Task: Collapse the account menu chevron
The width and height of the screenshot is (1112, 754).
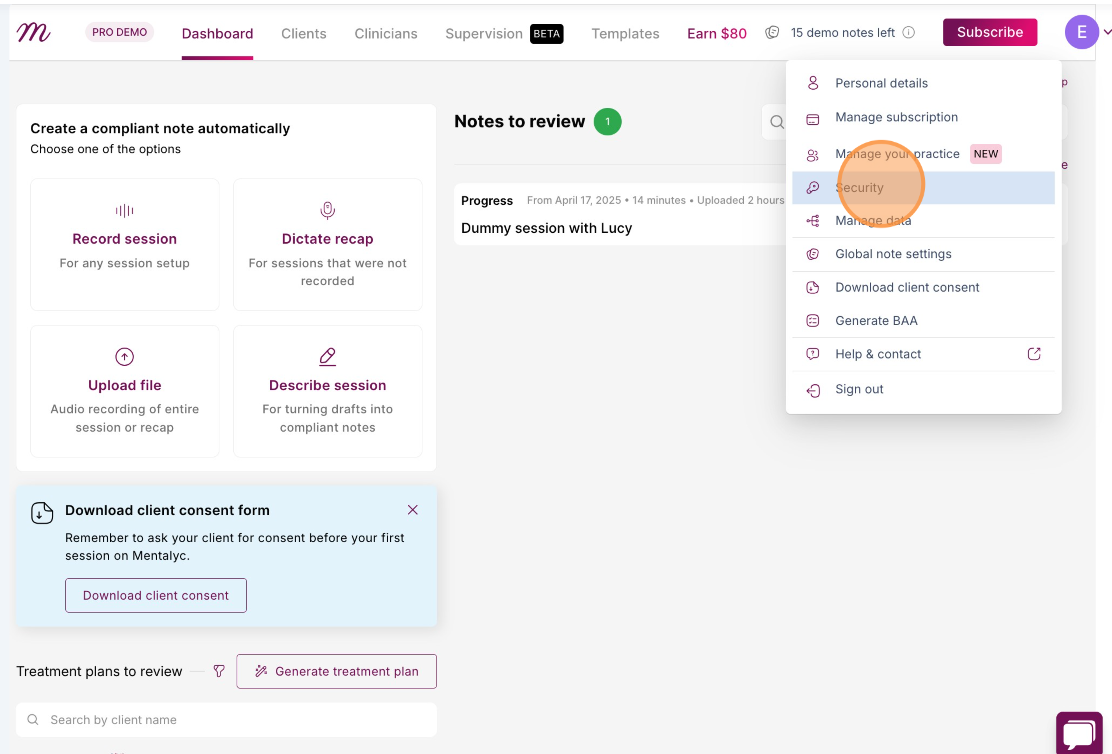Action: click(x=1107, y=32)
